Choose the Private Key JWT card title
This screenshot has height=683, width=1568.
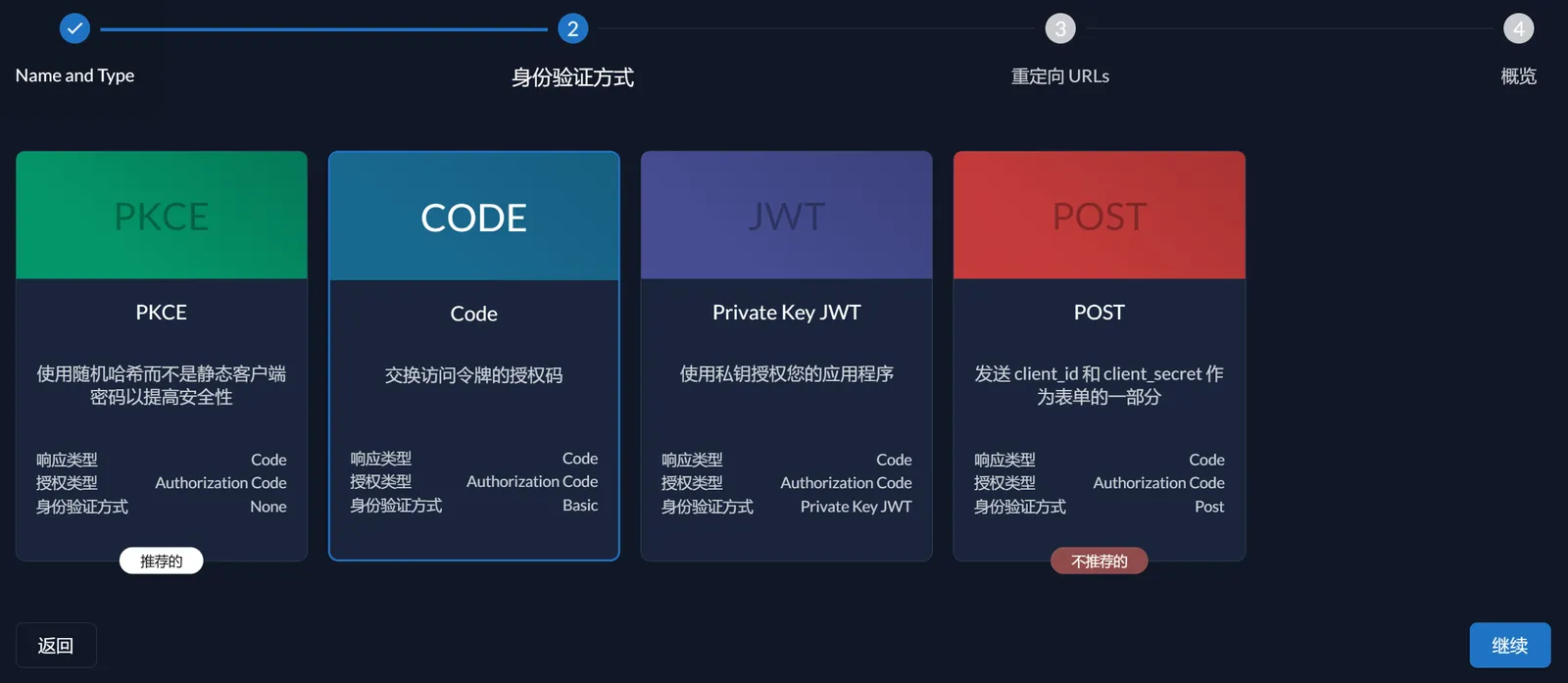coord(786,313)
